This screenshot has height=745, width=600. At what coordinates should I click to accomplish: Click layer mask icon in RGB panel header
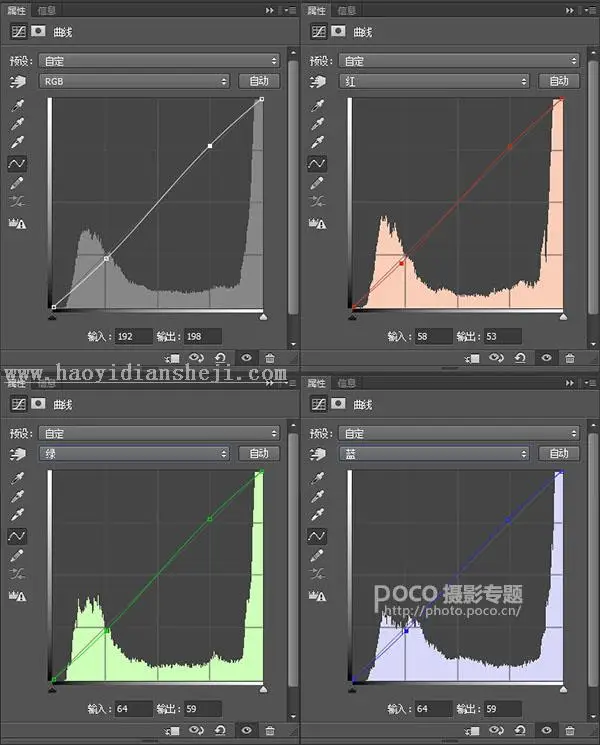[x=38, y=31]
